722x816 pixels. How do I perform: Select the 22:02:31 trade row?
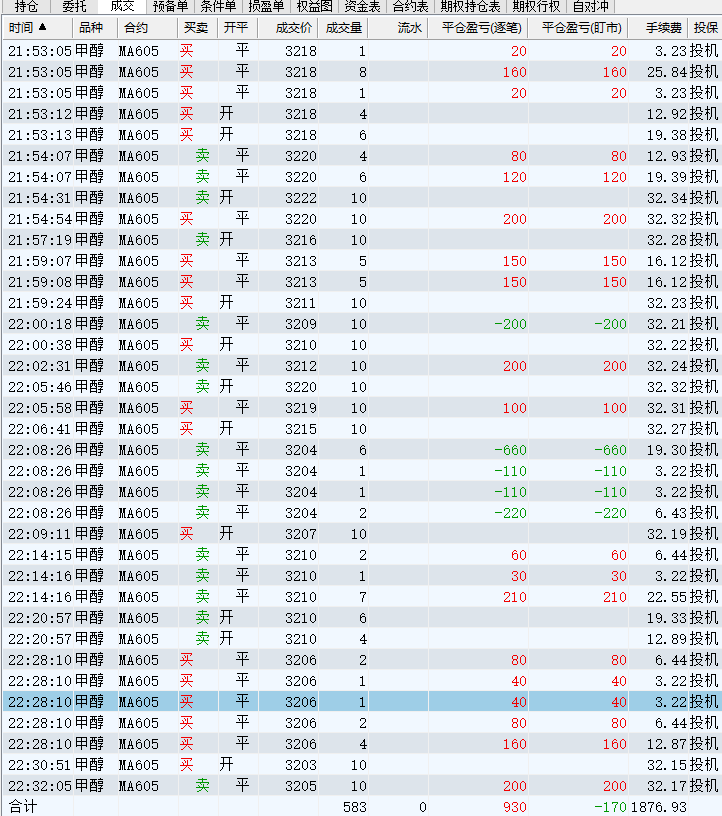[362, 366]
